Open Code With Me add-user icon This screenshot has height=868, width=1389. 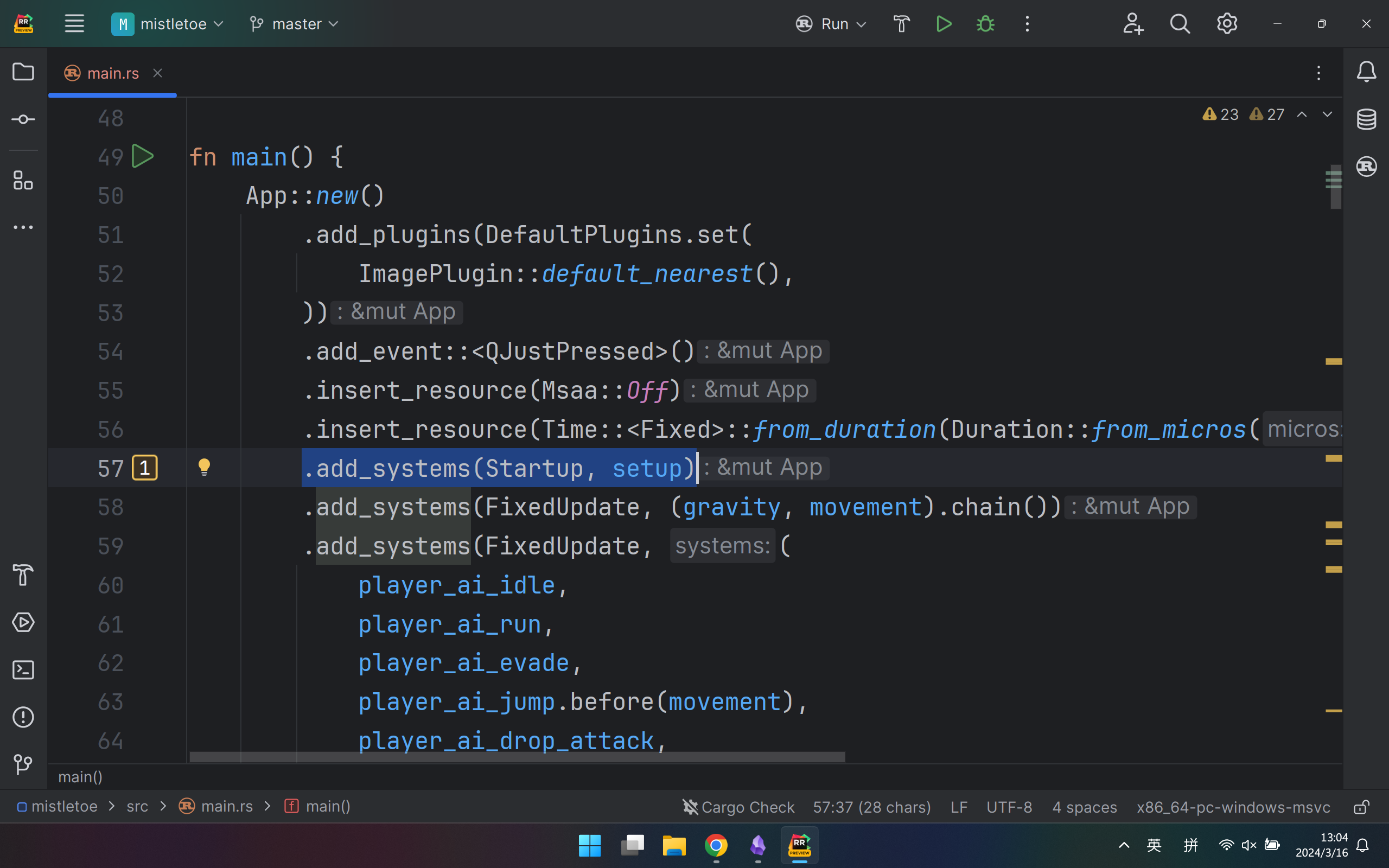pyautogui.click(x=1133, y=23)
